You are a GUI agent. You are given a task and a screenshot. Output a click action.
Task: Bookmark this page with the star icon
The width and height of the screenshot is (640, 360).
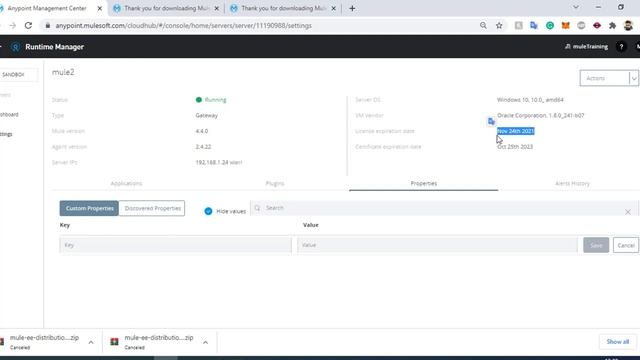click(x=499, y=25)
